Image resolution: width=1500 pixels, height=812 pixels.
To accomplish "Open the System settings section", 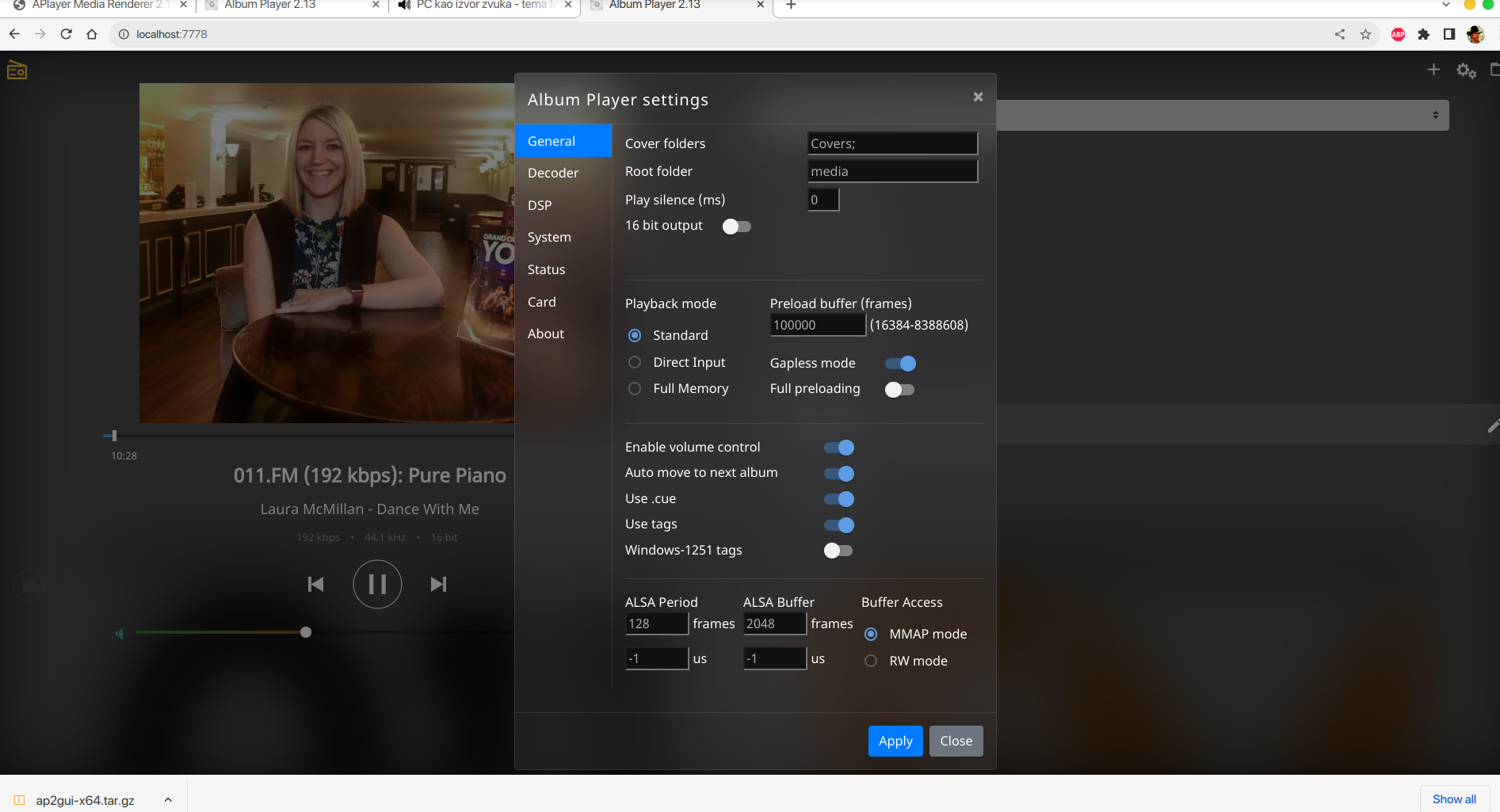I will pos(563,237).
